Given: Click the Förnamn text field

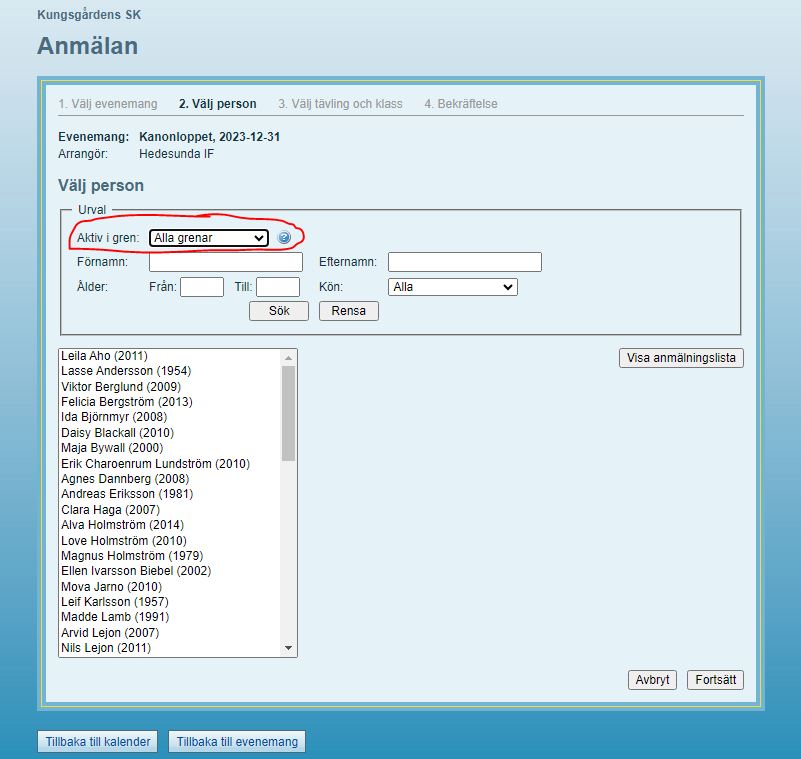Looking at the screenshot, I should (x=225, y=262).
